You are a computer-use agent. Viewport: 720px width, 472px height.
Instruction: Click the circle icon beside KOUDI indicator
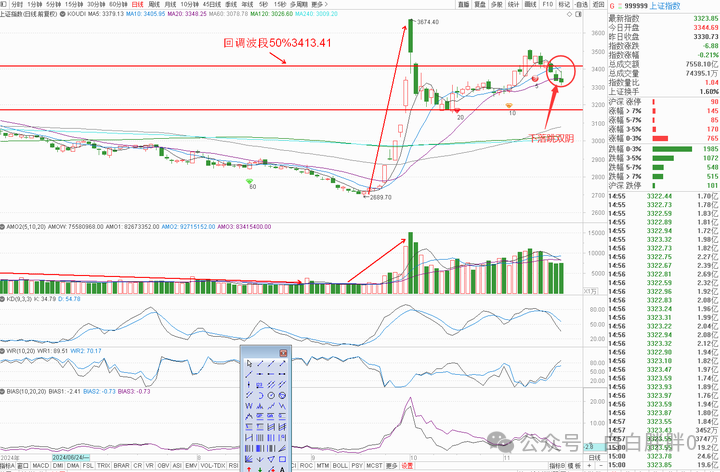[x=62, y=14]
